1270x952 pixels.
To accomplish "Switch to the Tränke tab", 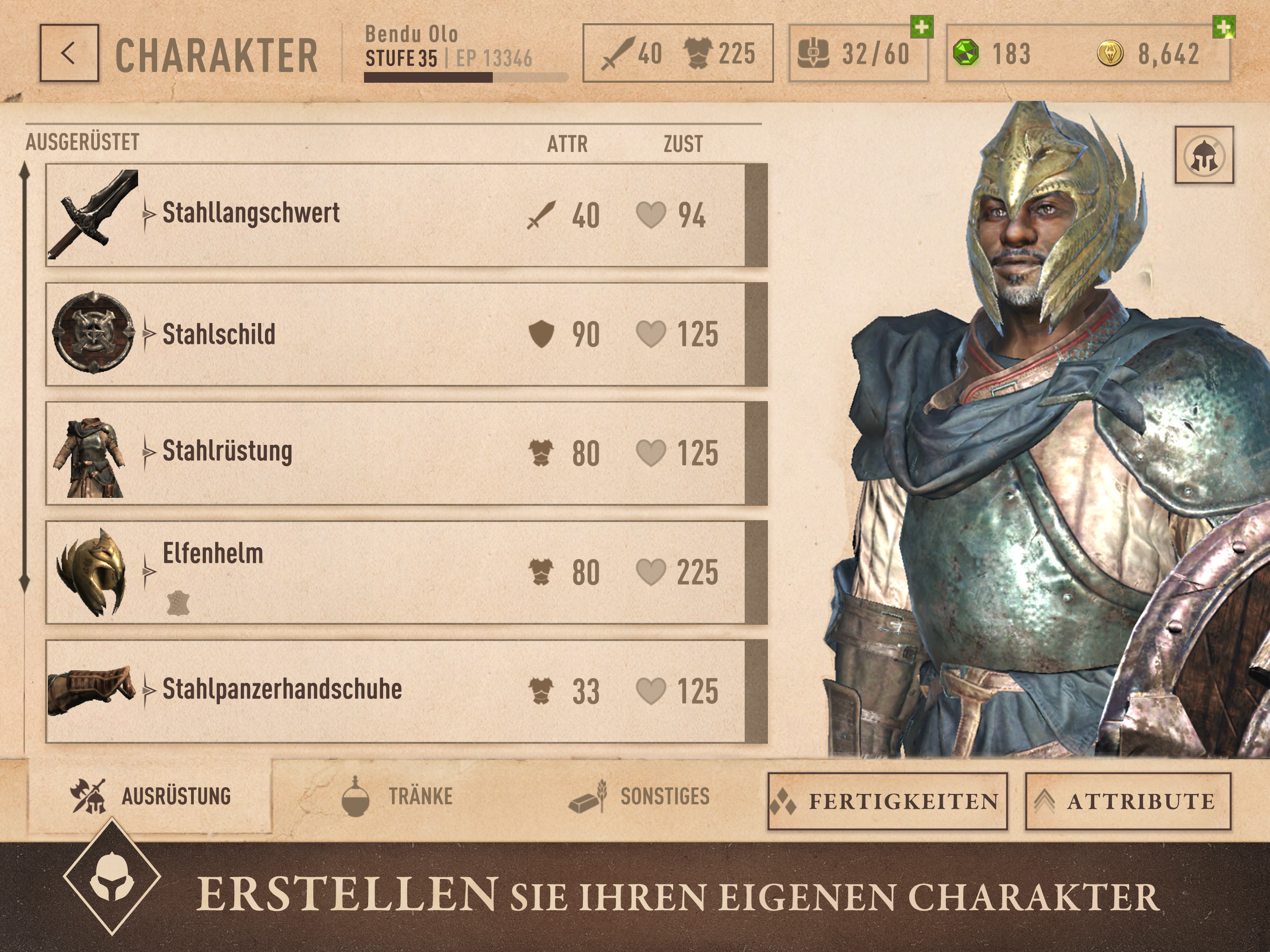I will click(x=396, y=796).
